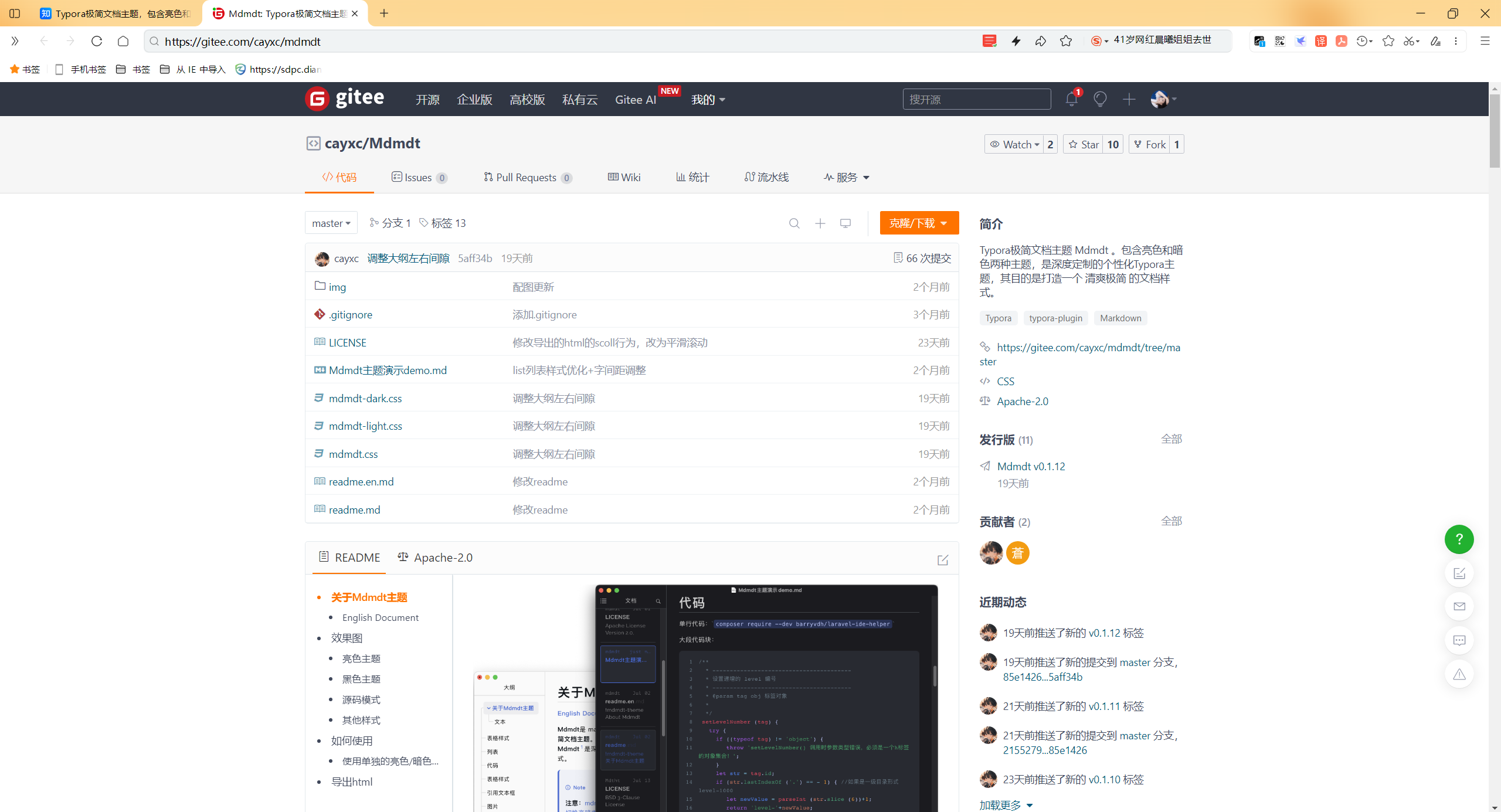Click the browser home icon
The image size is (1501, 812).
coord(123,41)
